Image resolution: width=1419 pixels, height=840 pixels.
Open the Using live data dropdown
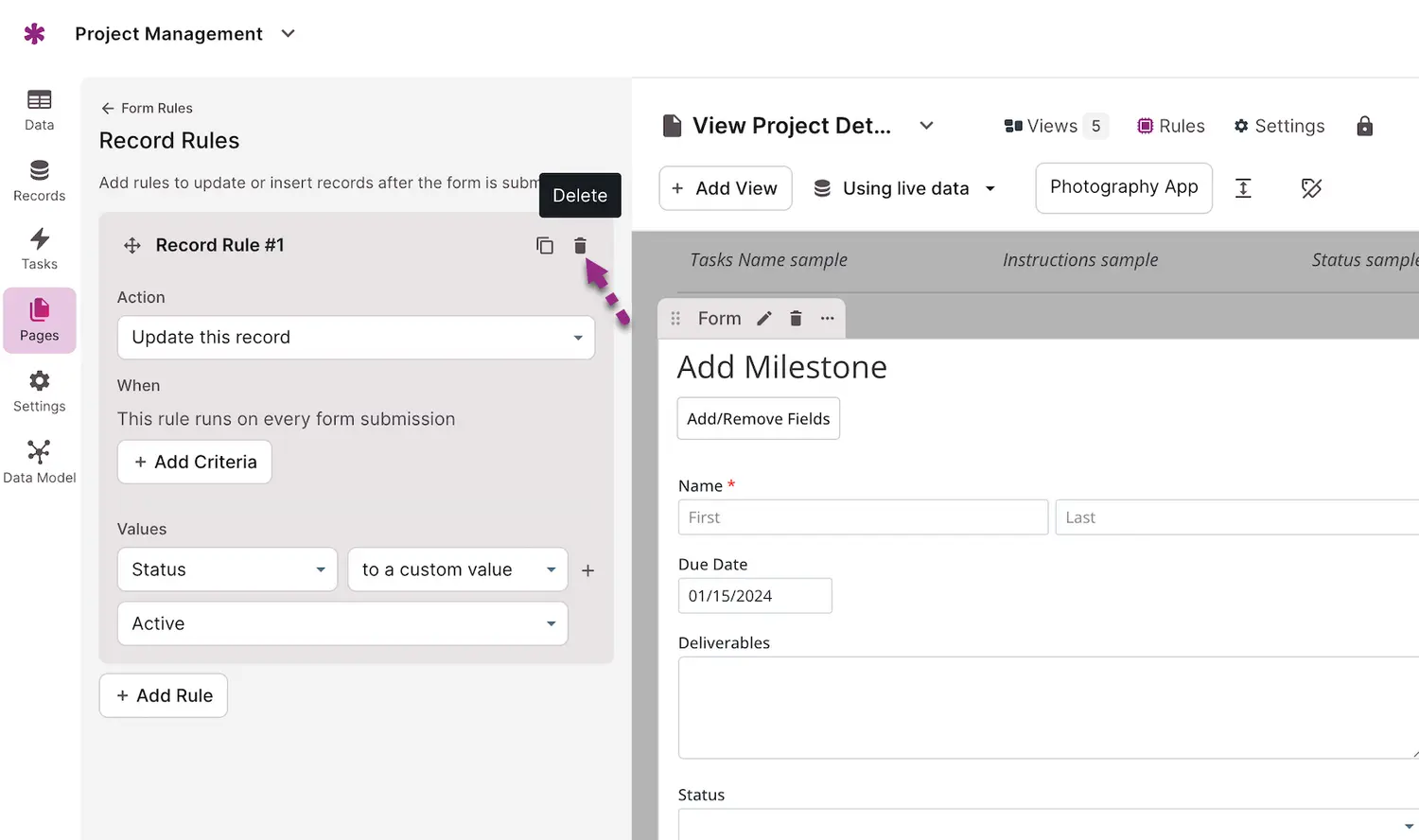pyautogui.click(x=904, y=188)
